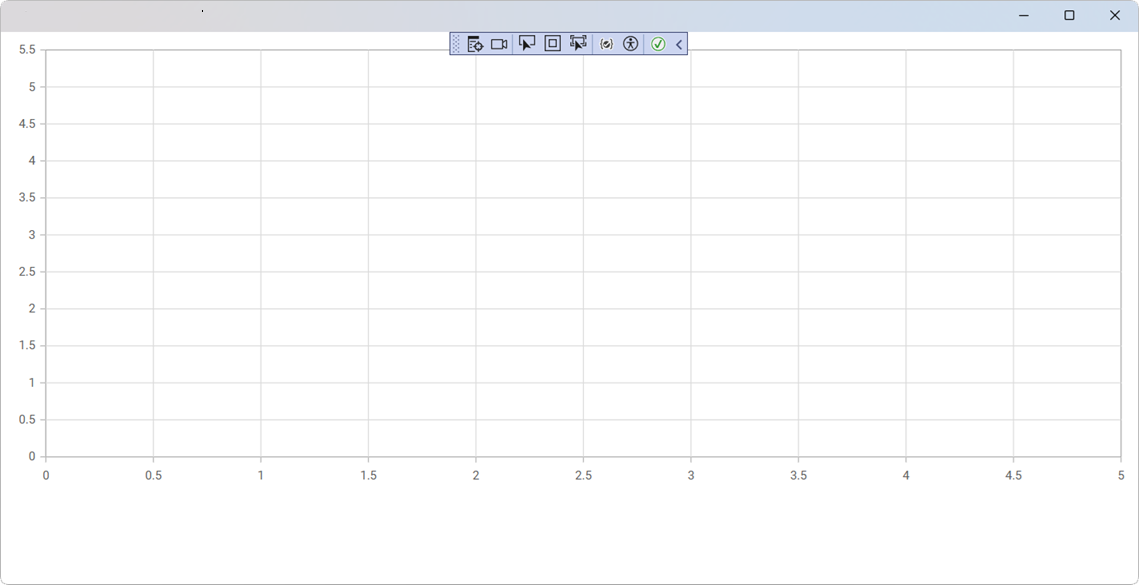Click the 3 tick label on the y-axis
Viewport: 1139px width, 585px height.
pos(29,233)
